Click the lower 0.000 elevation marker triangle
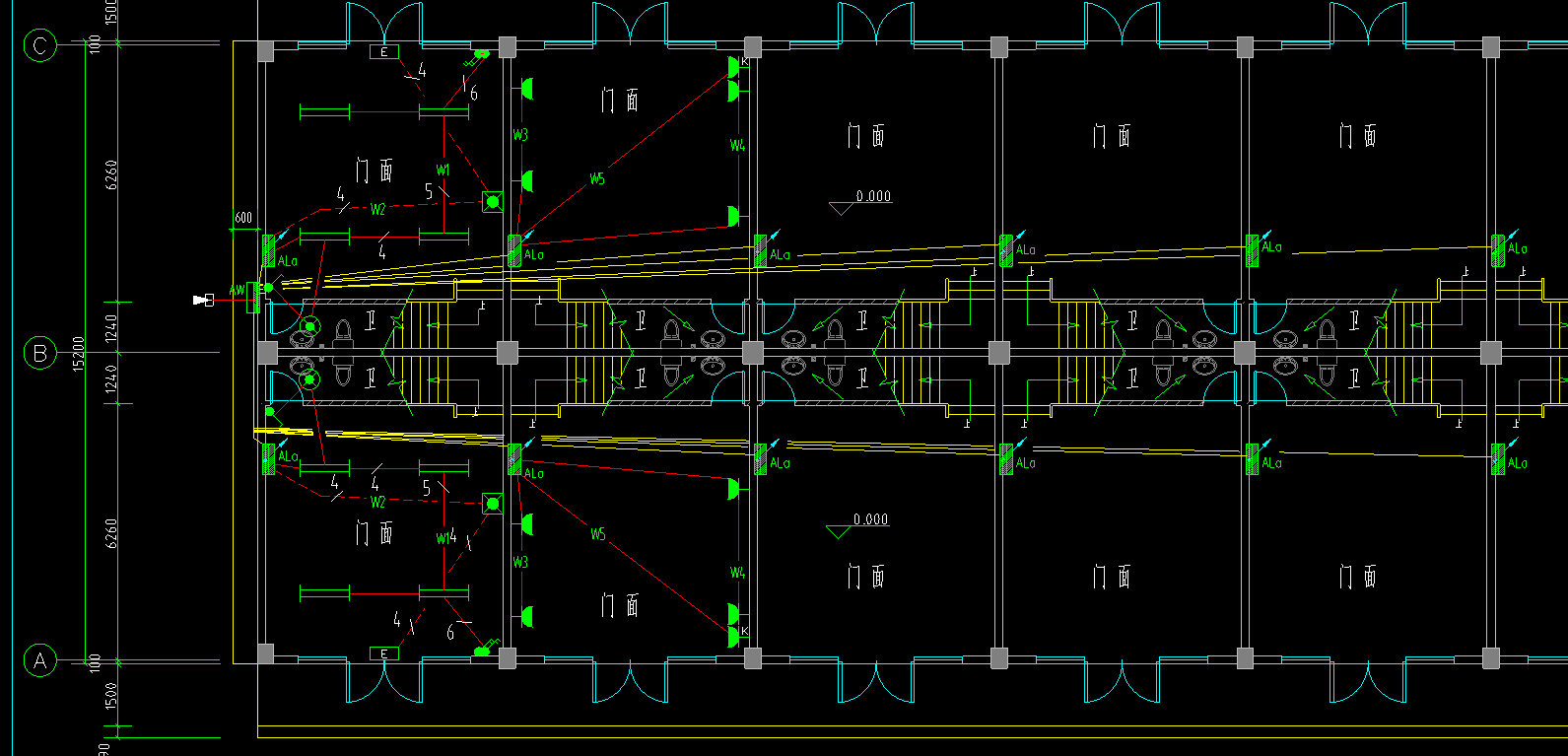The width and height of the screenshot is (1568, 756). tap(839, 532)
